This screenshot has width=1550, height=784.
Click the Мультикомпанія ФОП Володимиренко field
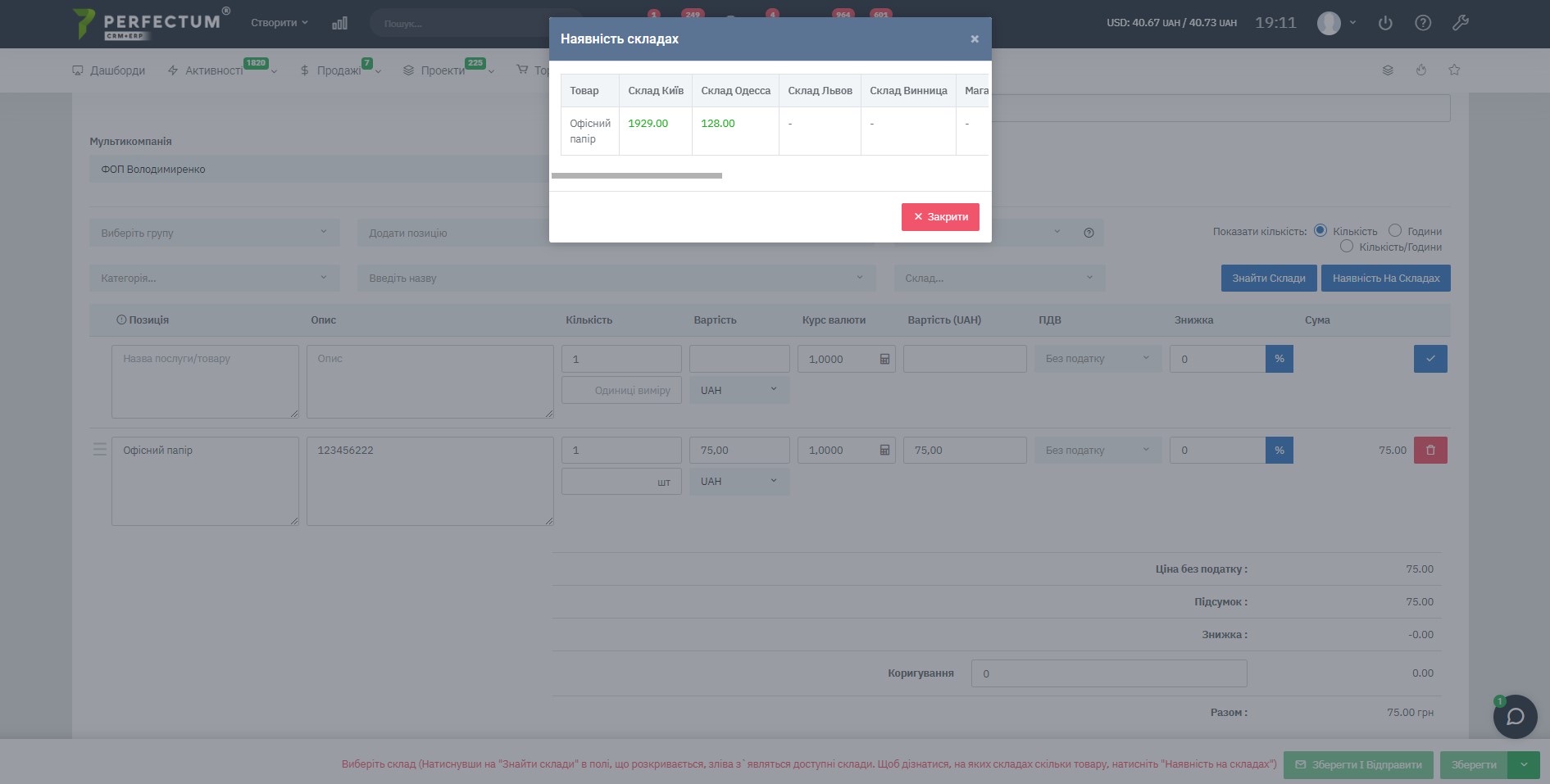pyautogui.click(x=320, y=170)
